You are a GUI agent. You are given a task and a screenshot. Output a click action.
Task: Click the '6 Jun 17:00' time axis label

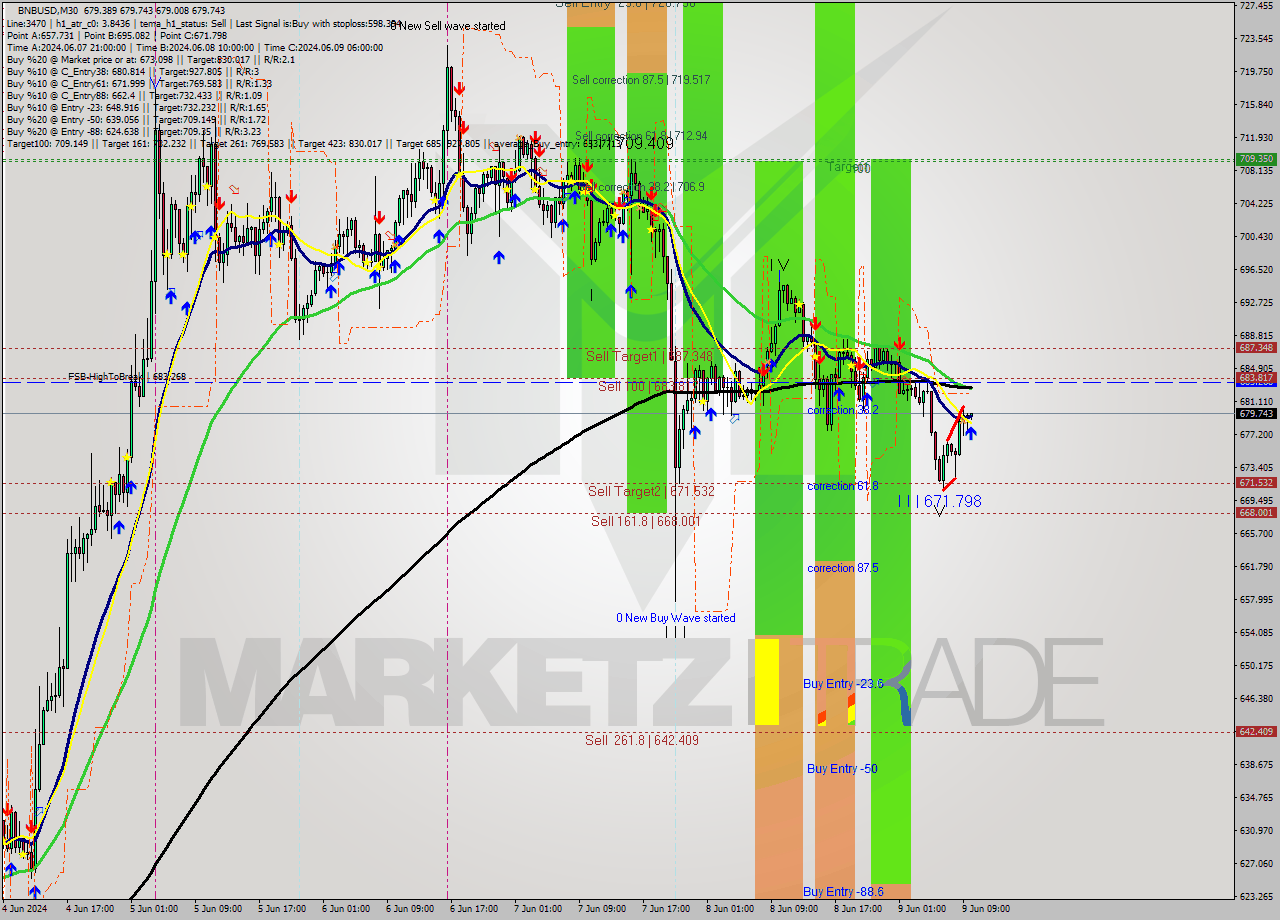pyautogui.click(x=472, y=909)
